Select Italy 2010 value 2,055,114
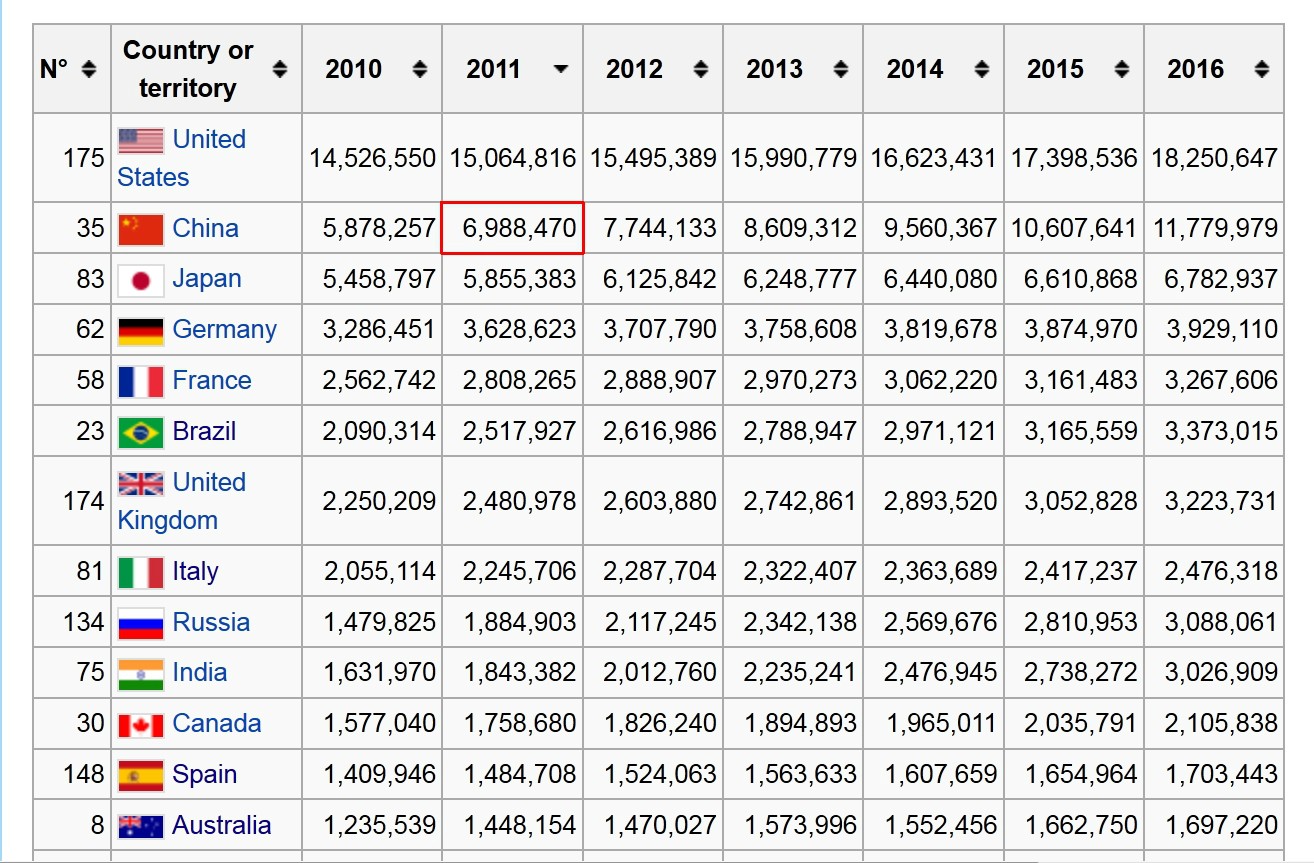Screen dimensions: 1314x863 click(x=379, y=572)
